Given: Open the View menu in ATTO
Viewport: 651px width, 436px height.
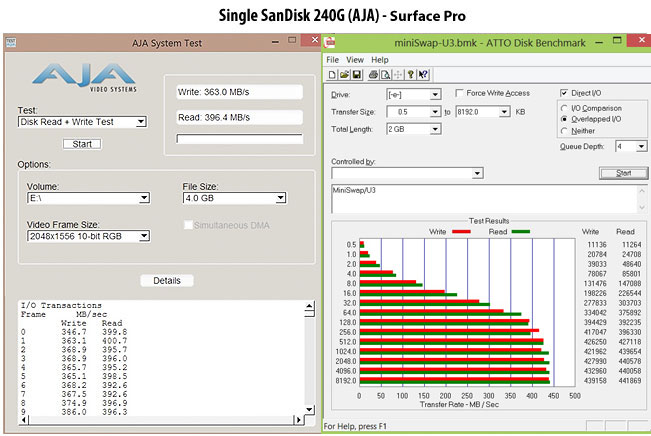Looking at the screenshot, I should [x=355, y=59].
